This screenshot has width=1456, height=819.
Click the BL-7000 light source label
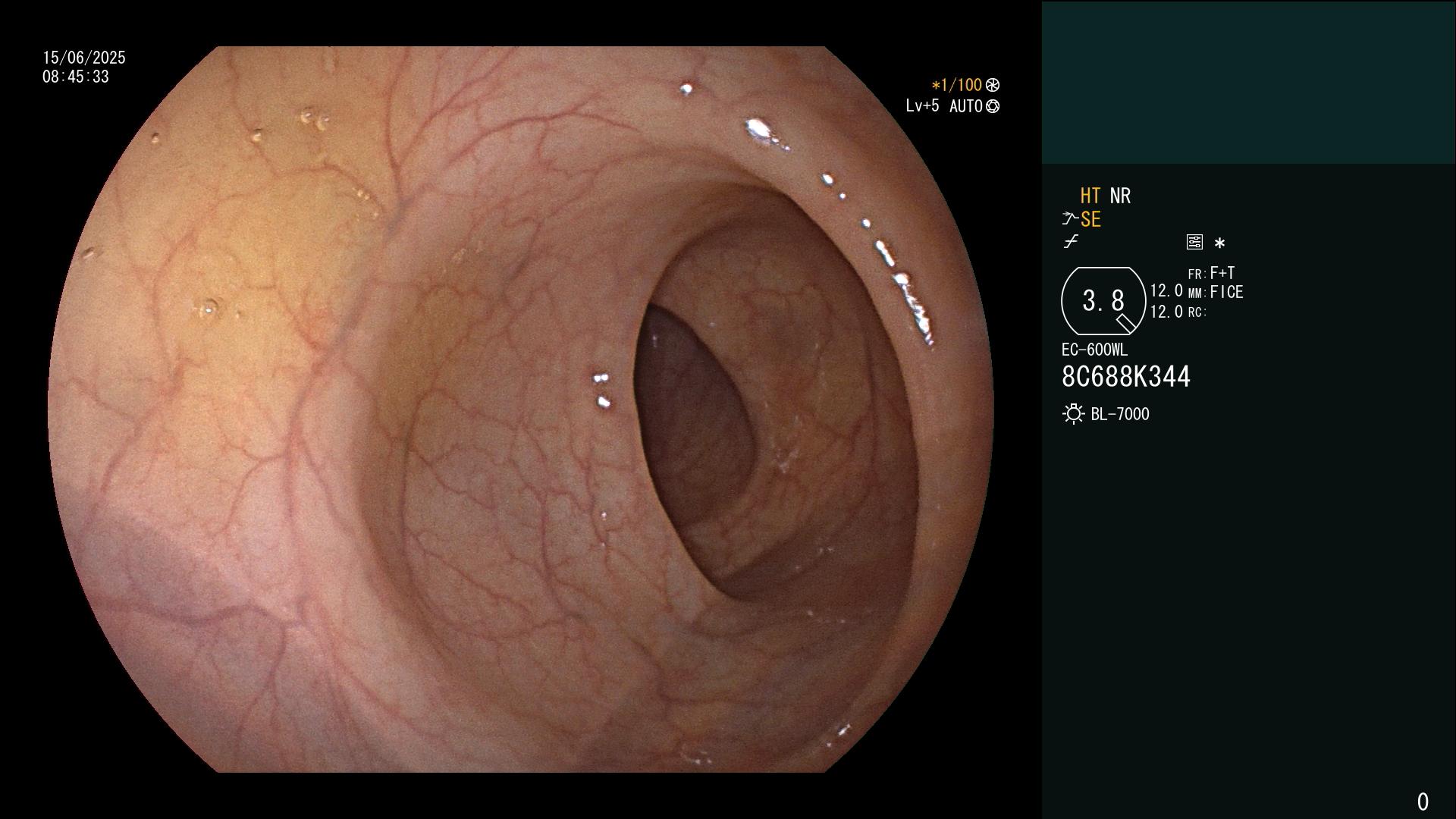(x=1120, y=414)
